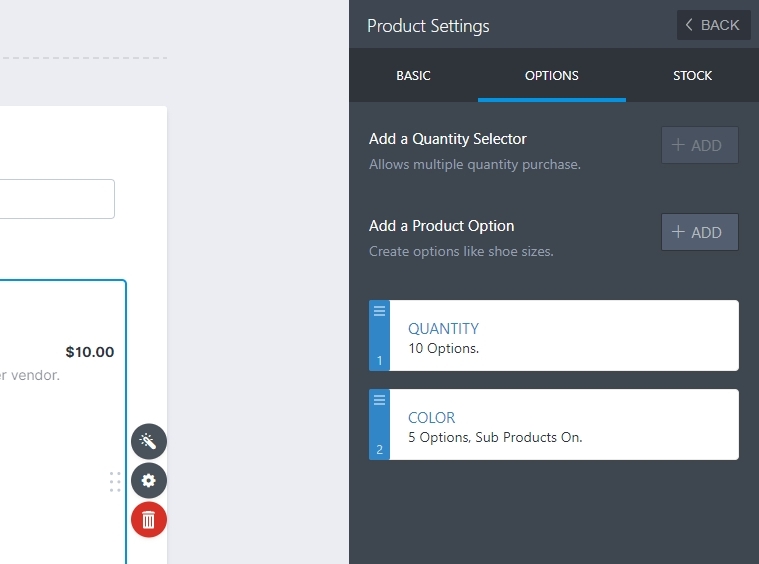Click the $10.00 product price

[90, 352]
